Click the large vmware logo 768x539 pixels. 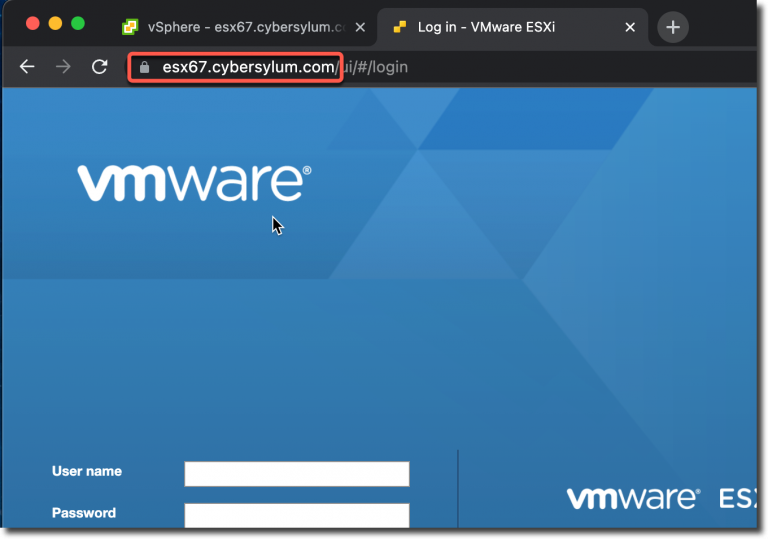pos(194,183)
